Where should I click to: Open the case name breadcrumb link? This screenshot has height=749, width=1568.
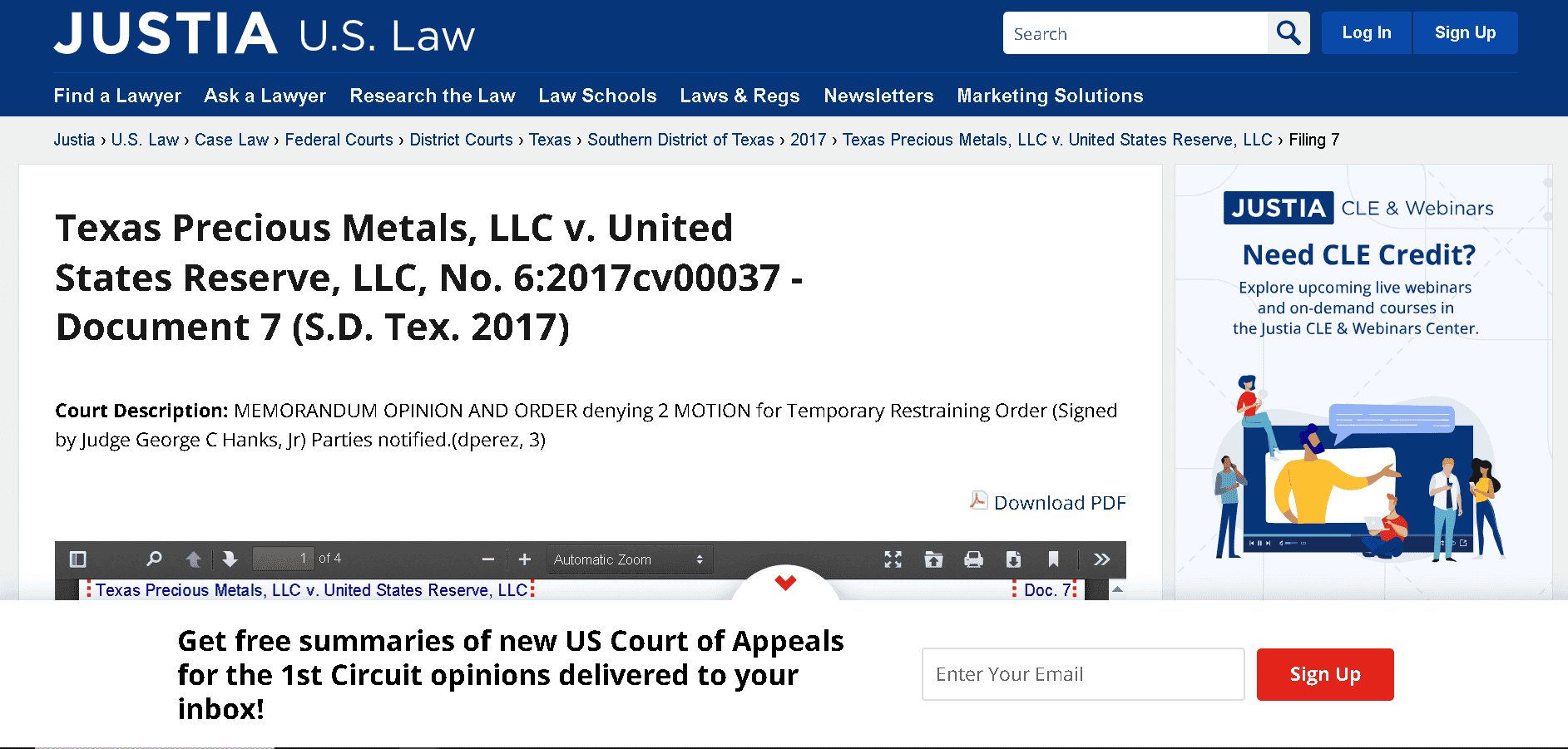pos(1057,140)
